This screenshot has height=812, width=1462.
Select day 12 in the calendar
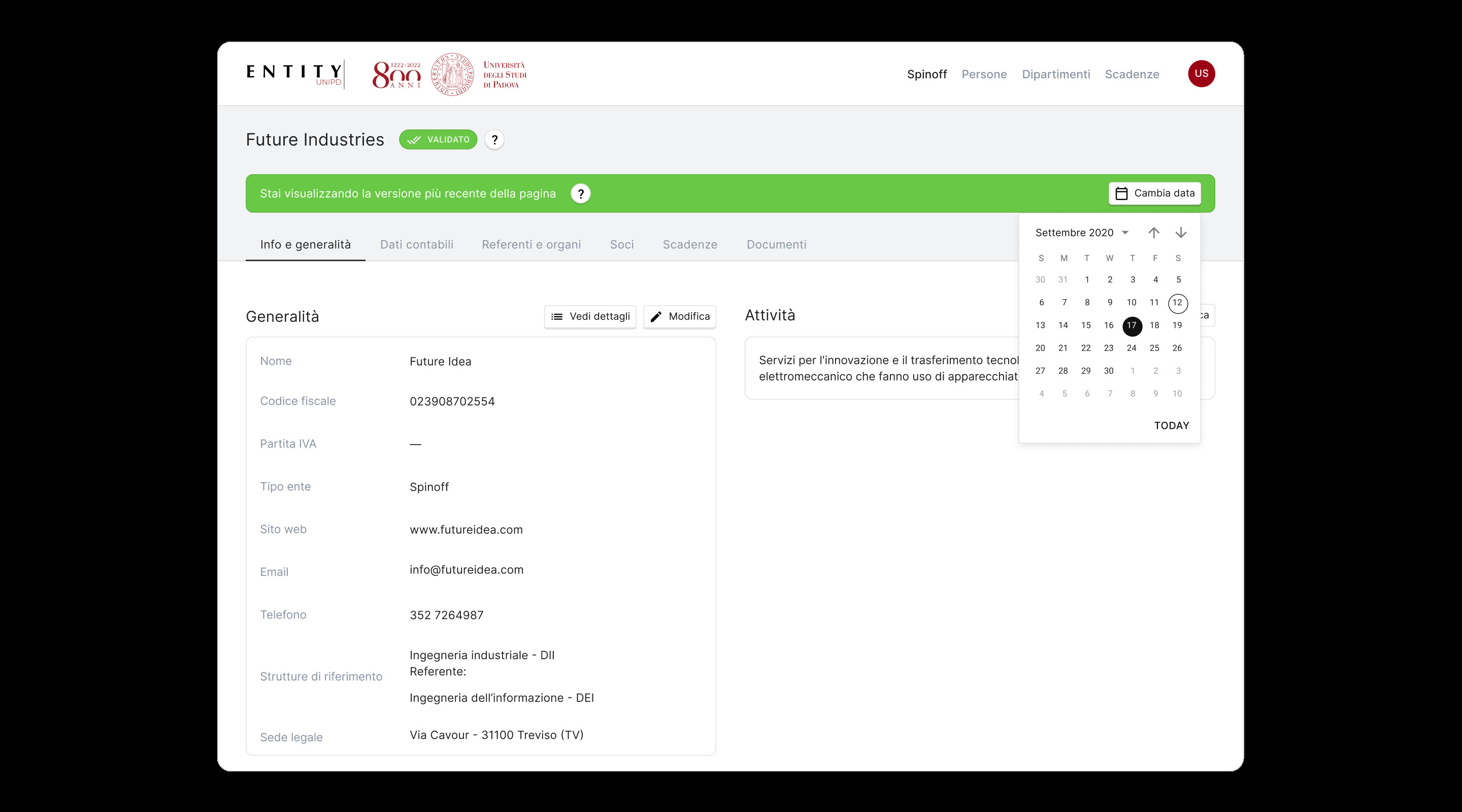pyautogui.click(x=1177, y=302)
